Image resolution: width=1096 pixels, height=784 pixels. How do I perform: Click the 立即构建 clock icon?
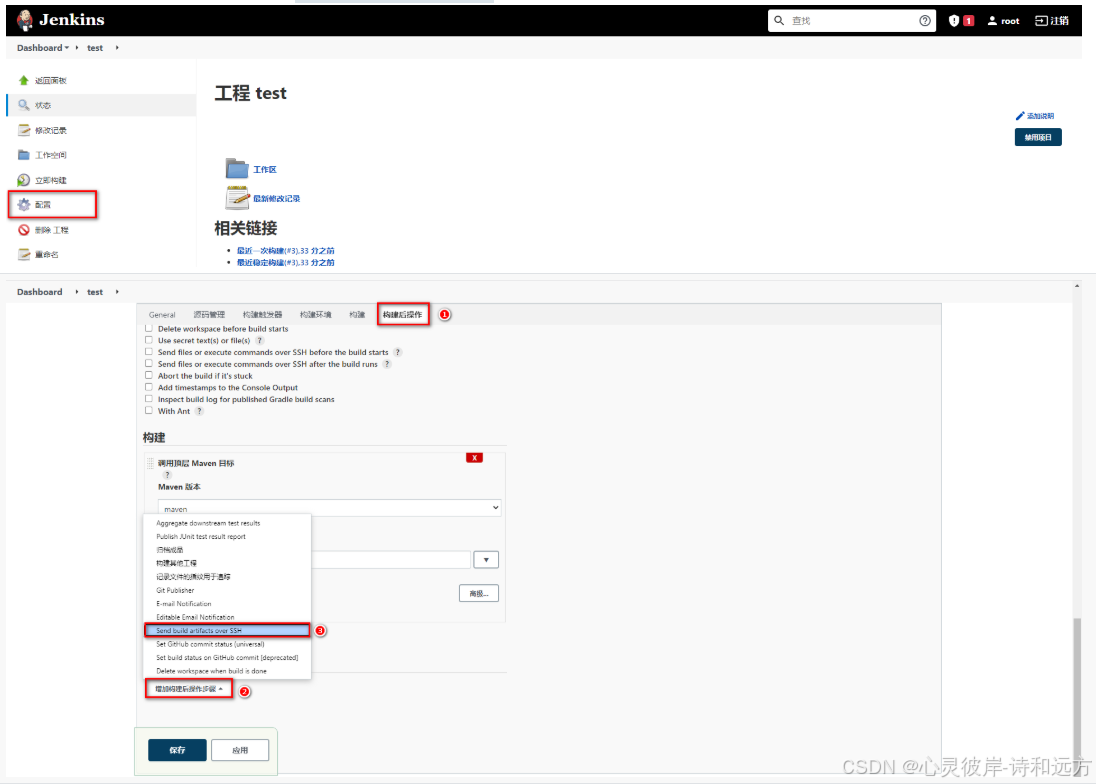click(x=24, y=180)
